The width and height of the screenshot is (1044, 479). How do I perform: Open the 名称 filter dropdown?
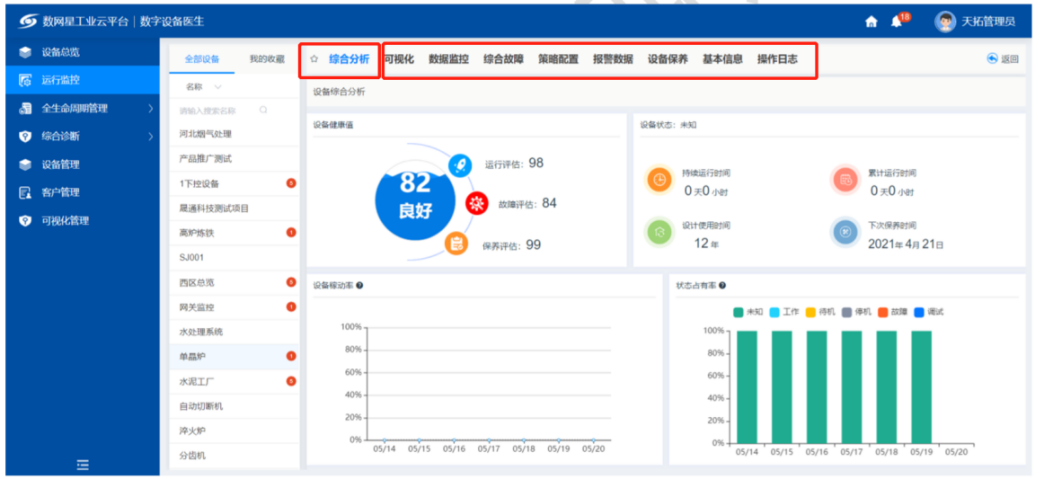[x=203, y=87]
